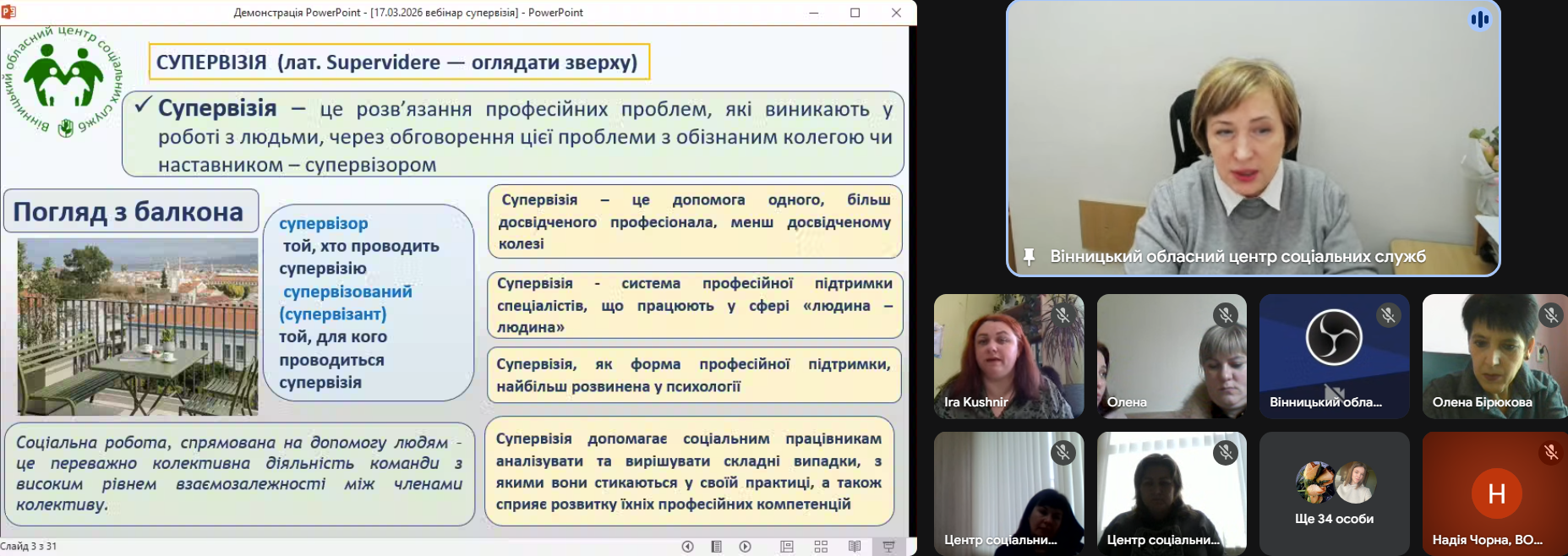Click muted mic icon on Олена Бірюкова tile

1550,315
